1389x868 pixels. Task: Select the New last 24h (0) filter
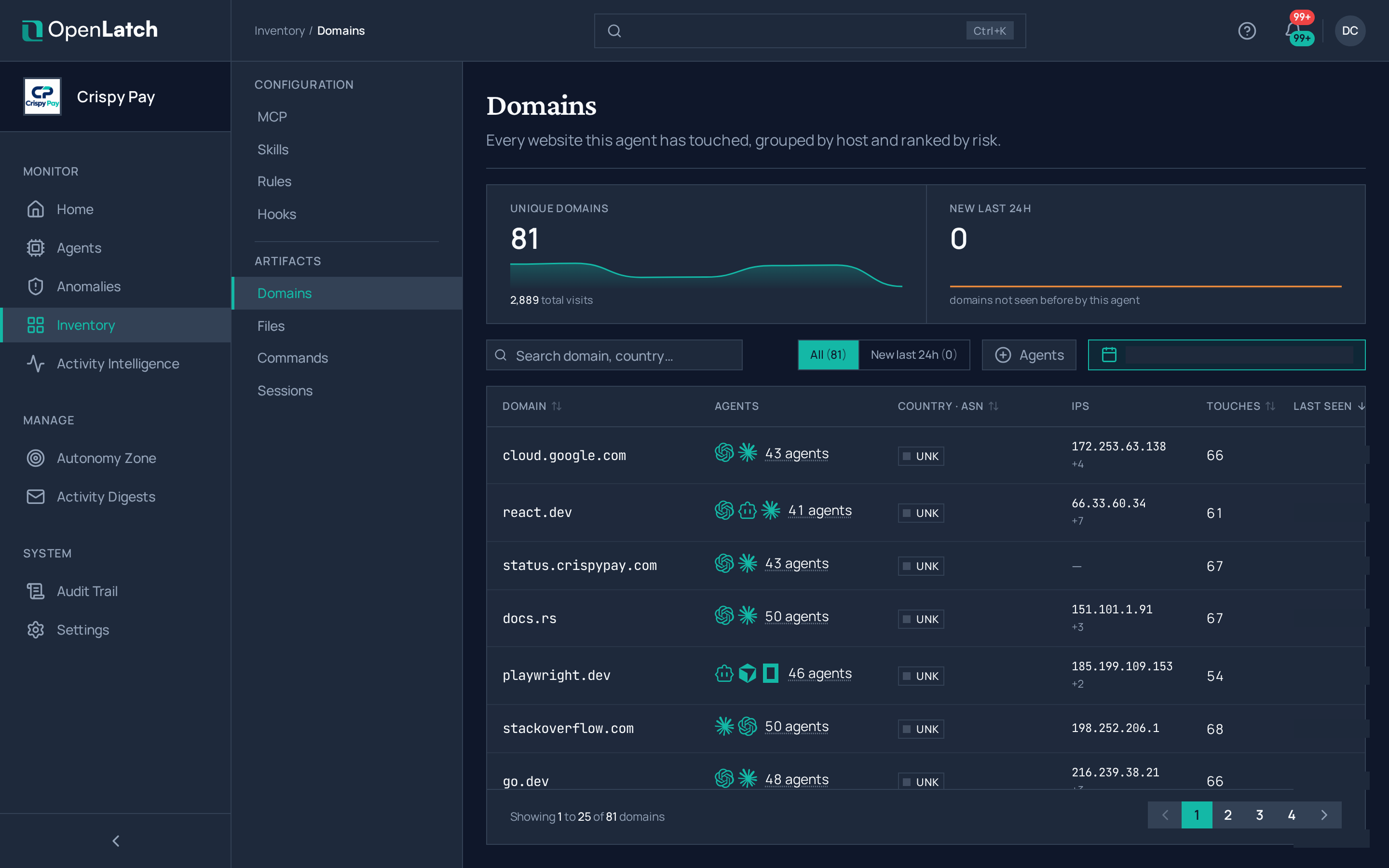pyautogui.click(x=914, y=355)
